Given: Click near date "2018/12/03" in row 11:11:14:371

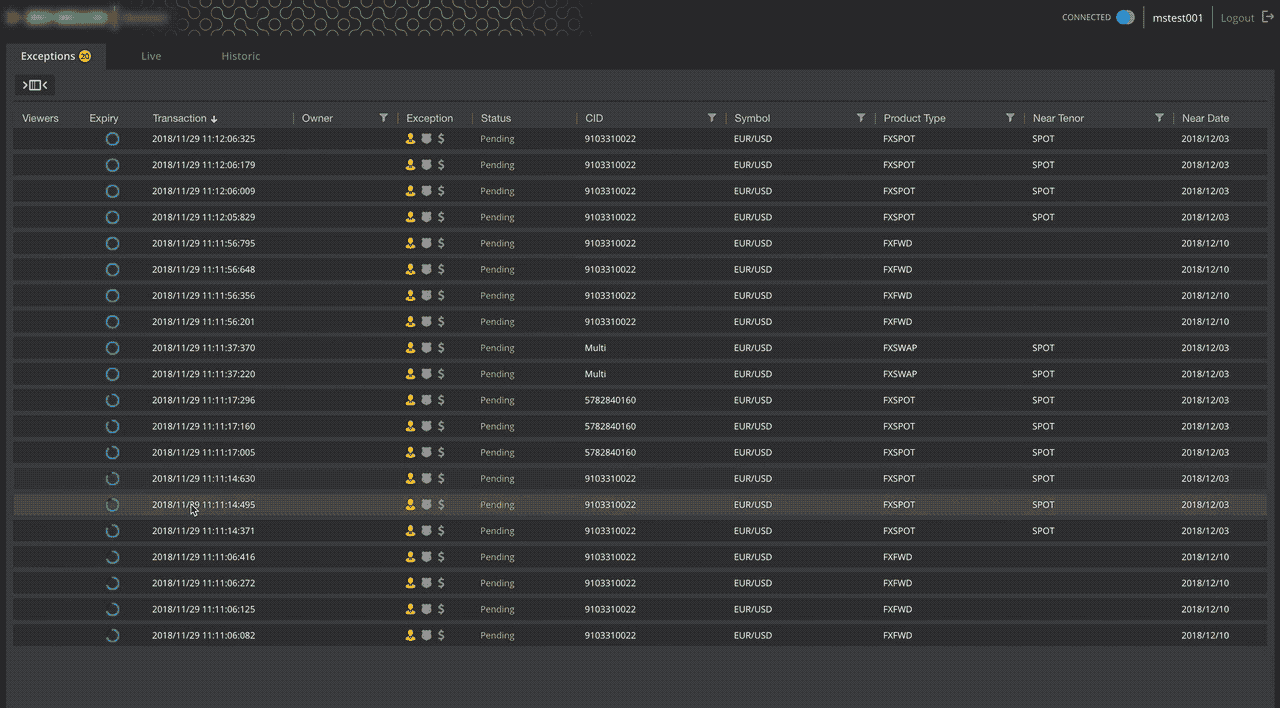Looking at the screenshot, I should [x=1205, y=531].
